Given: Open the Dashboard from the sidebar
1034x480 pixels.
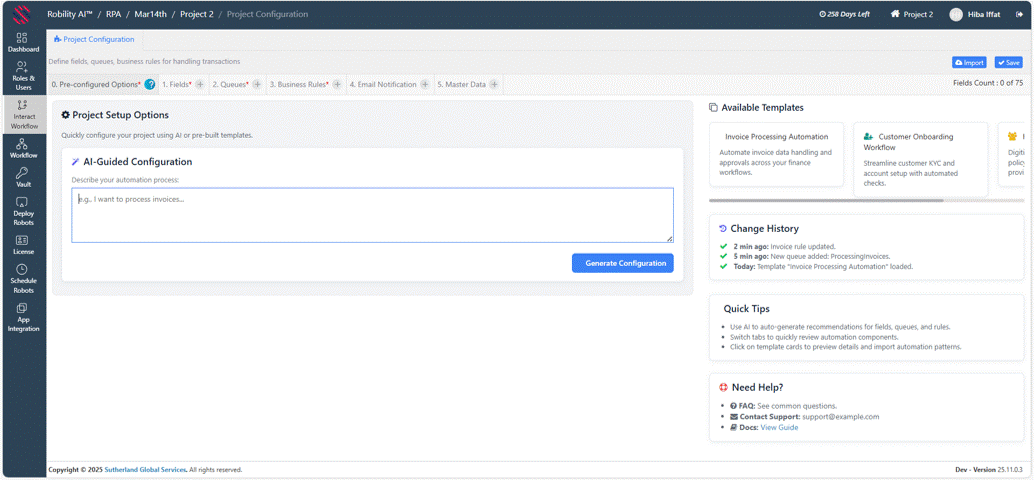Looking at the screenshot, I should (x=23, y=42).
